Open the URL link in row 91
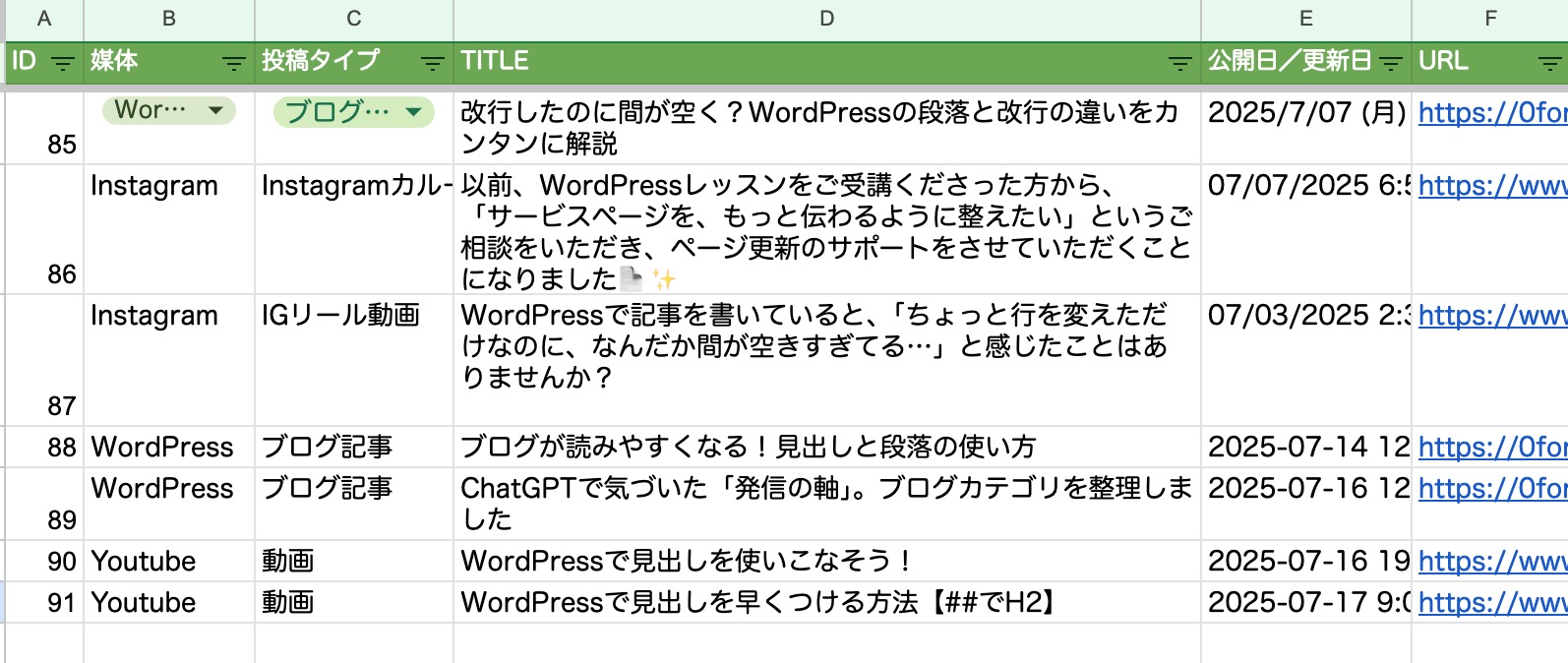The height and width of the screenshot is (663, 1568). pos(1491,603)
